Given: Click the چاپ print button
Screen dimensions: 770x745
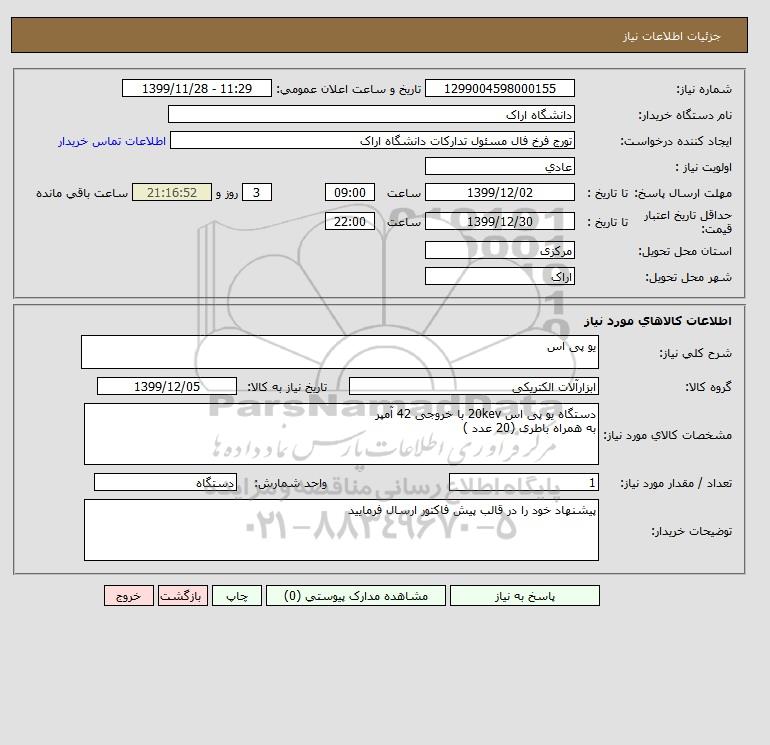Looking at the screenshot, I should pos(237,595).
